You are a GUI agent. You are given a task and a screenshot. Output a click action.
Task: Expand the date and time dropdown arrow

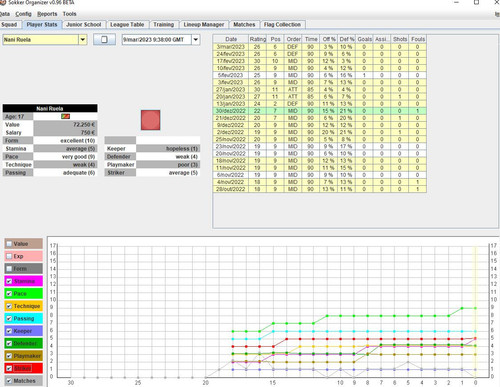tap(196, 40)
